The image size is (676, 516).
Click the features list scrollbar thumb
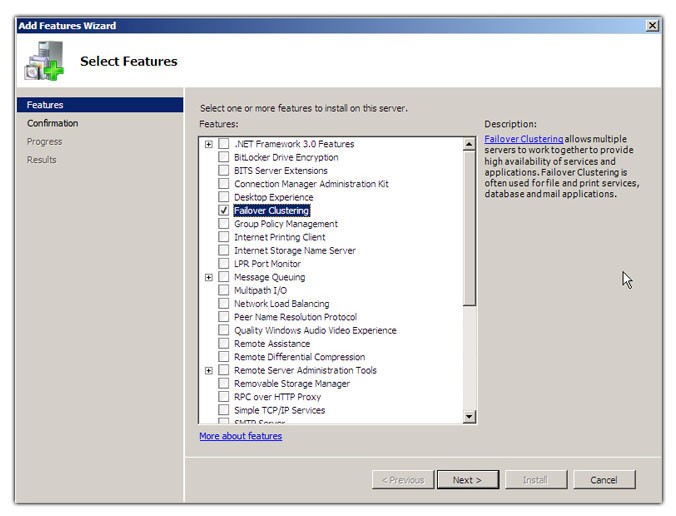pyautogui.click(x=469, y=228)
